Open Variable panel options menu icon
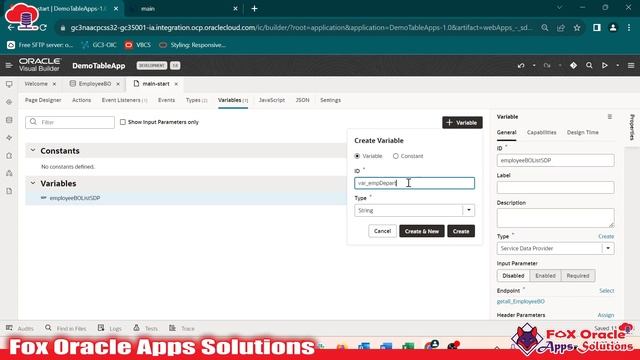Screen dimensions: 640x360 point(610,117)
